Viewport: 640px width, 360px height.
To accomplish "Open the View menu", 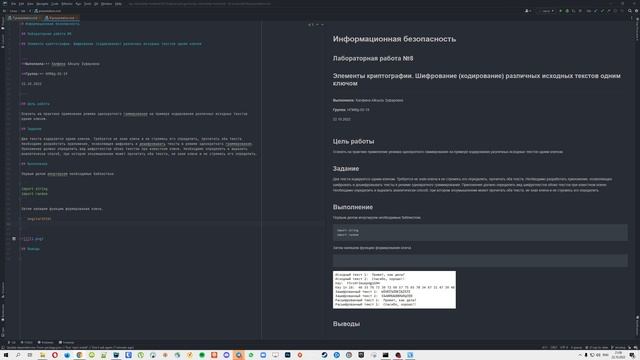I will coord(30,4).
